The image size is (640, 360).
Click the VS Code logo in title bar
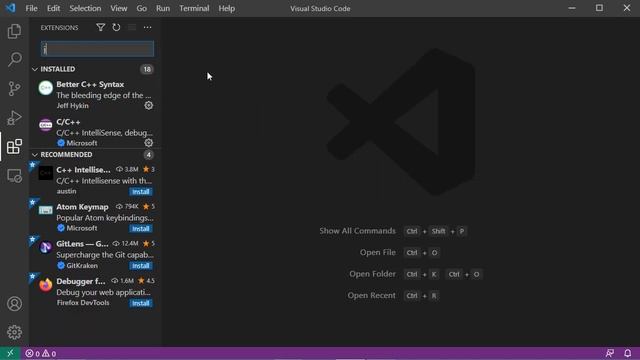[10, 8]
